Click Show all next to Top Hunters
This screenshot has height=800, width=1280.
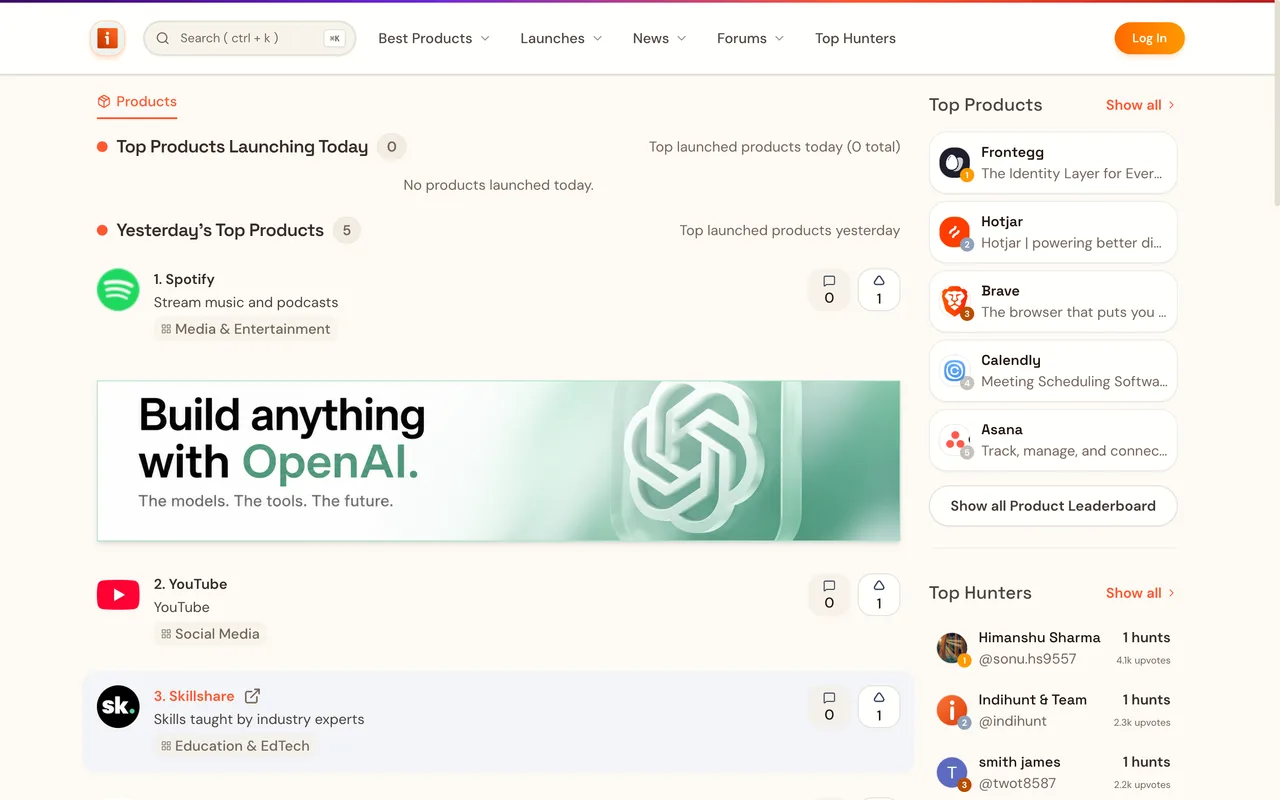(1140, 593)
